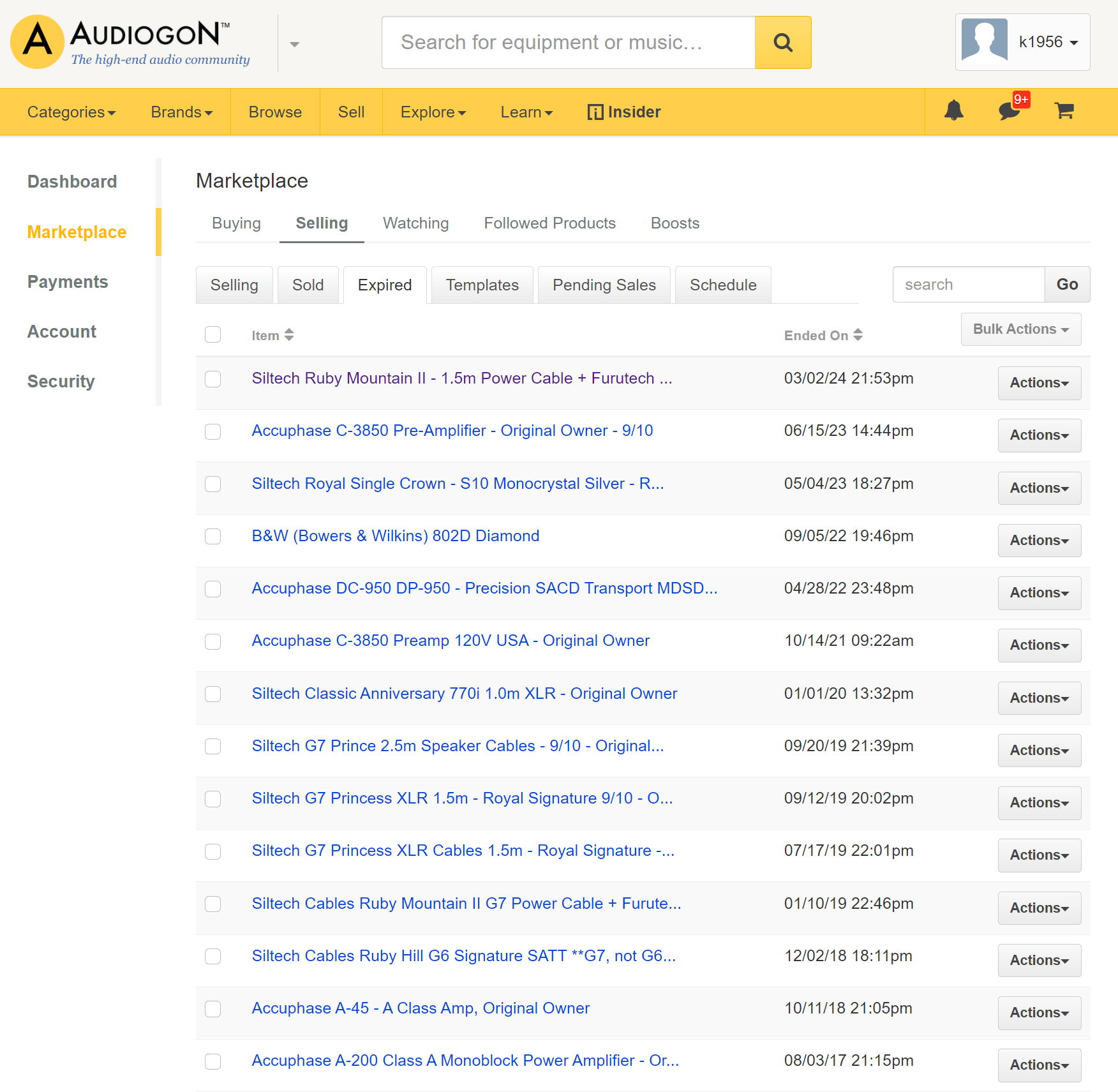Check the Accuphase C-3850 Preamp 120V row
The width and height of the screenshot is (1118, 1092).
[x=212, y=641]
